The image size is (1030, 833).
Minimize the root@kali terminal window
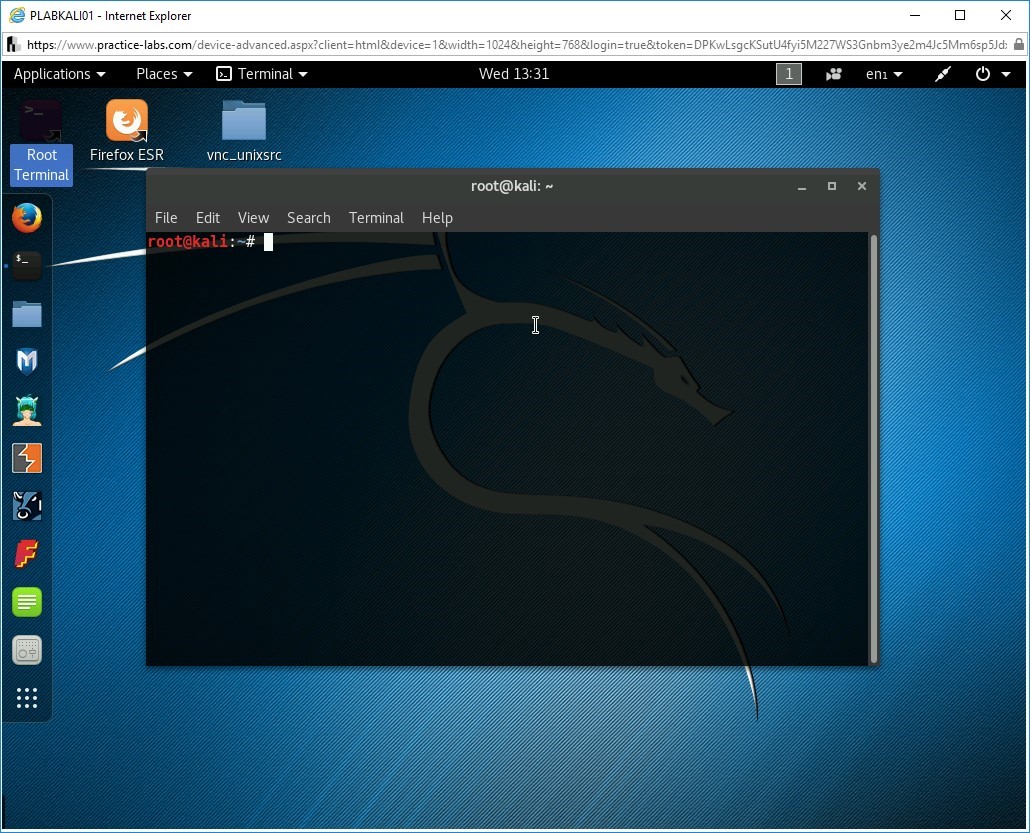pos(801,187)
